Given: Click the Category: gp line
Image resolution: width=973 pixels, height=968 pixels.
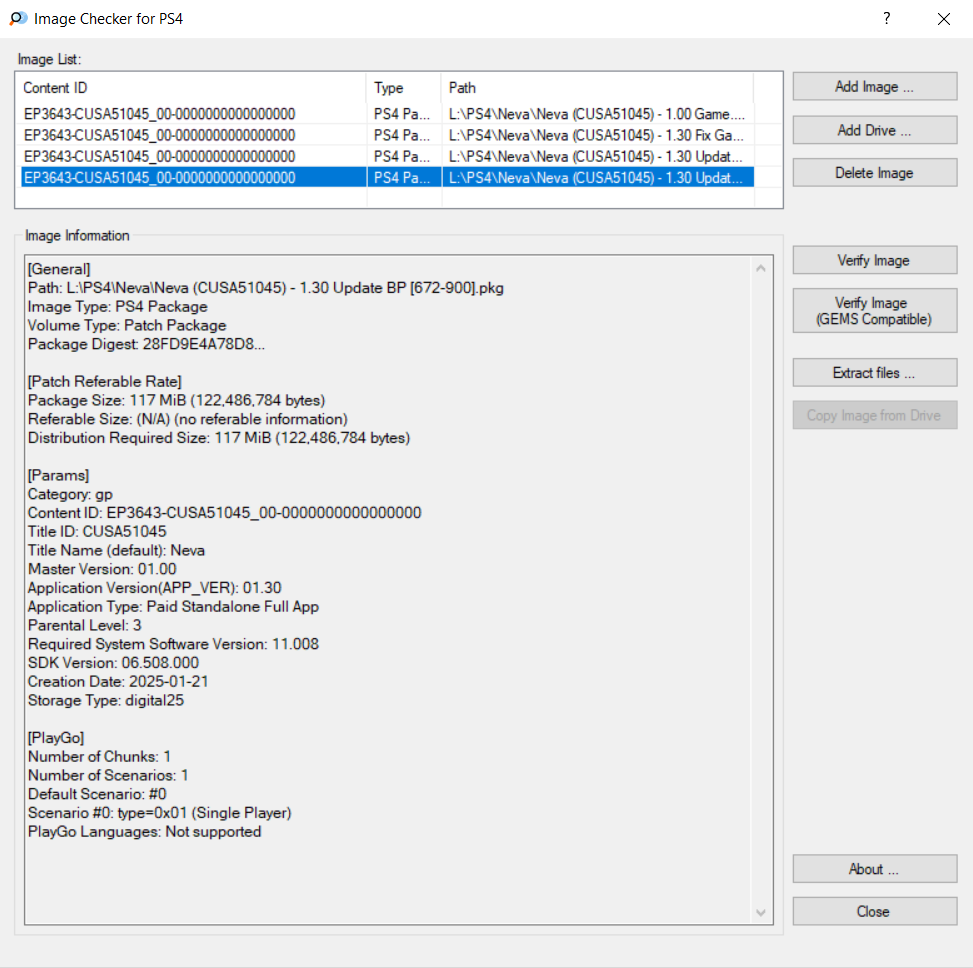Looking at the screenshot, I should pyautogui.click(x=71, y=495).
